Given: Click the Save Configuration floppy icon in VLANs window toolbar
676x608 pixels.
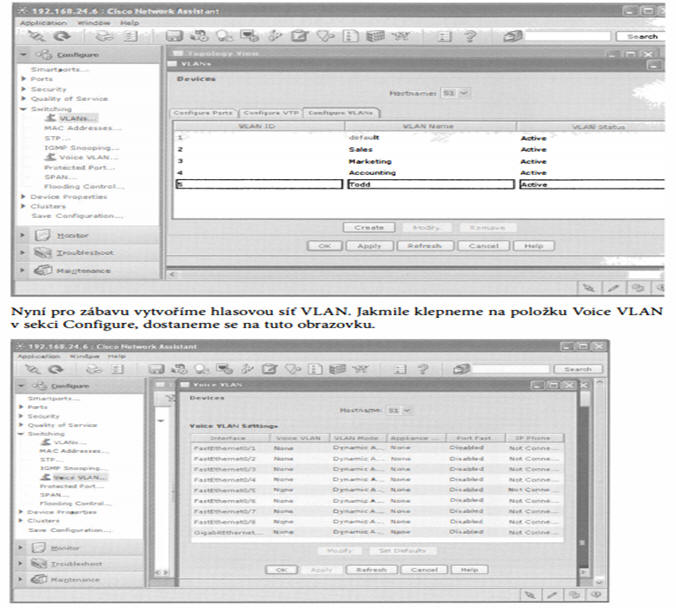Looking at the screenshot, I should pos(174,37).
